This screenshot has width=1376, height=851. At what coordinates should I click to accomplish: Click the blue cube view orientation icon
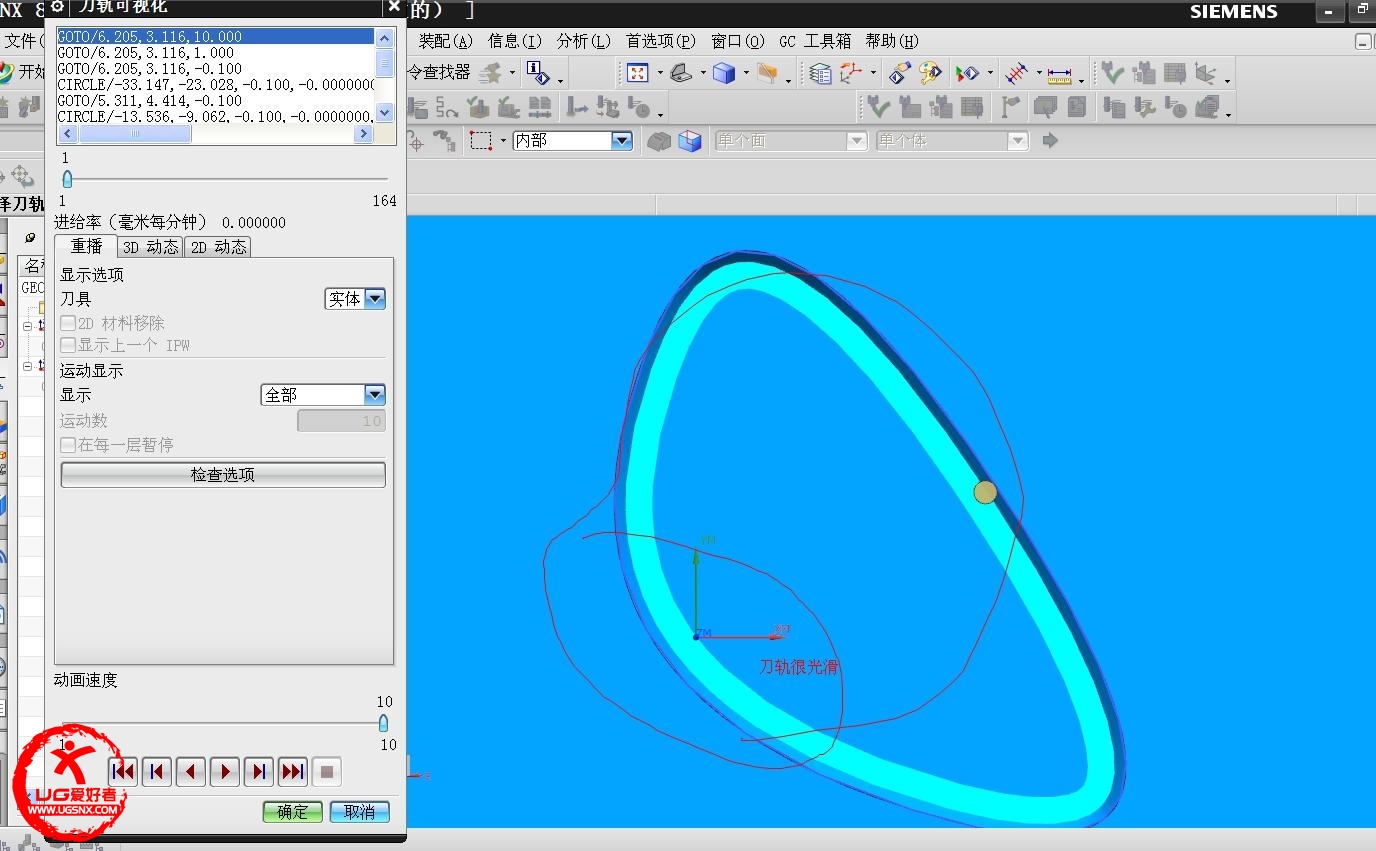(724, 73)
